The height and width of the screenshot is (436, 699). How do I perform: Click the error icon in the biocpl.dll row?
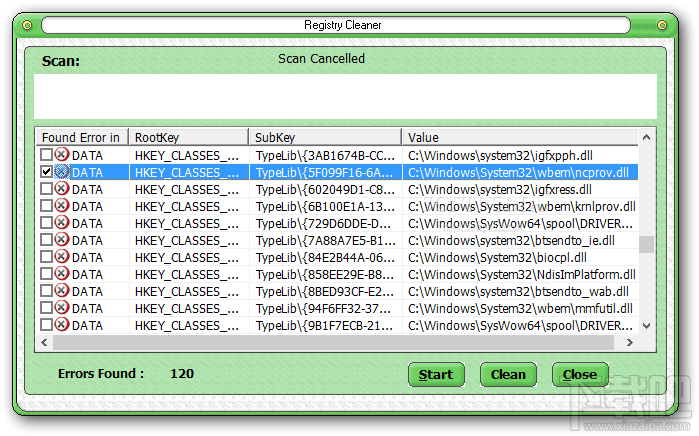pyautogui.click(x=62, y=256)
